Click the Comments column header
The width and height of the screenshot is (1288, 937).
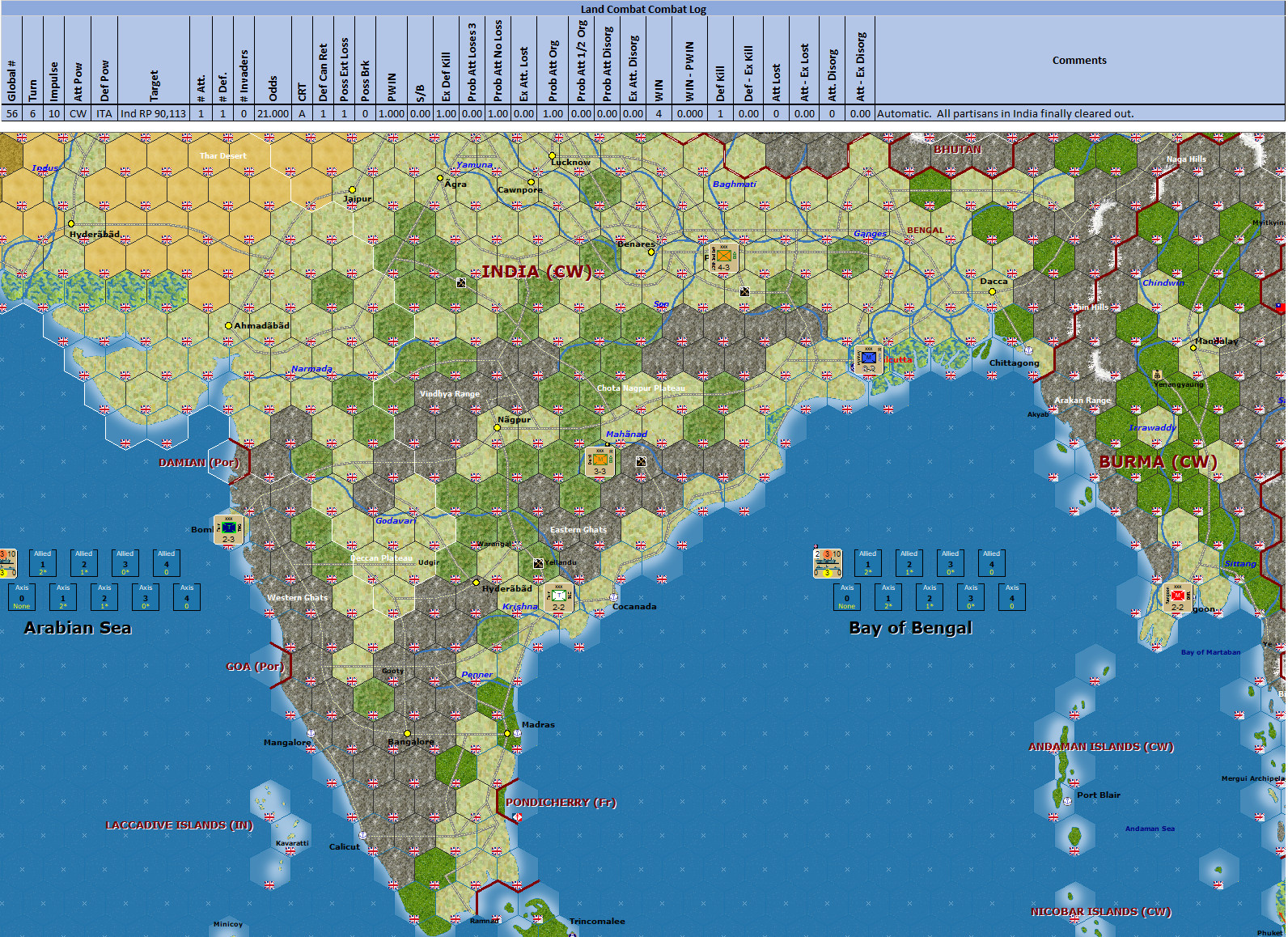click(x=1079, y=61)
